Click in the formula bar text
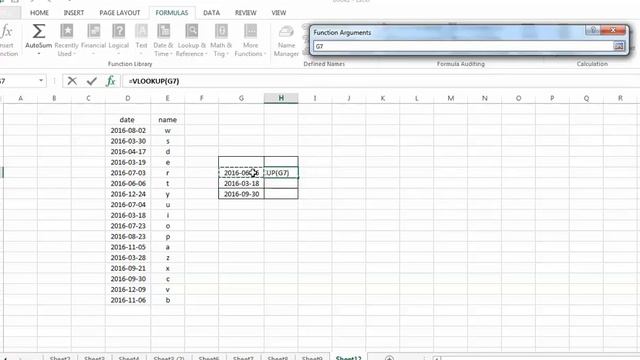 [x=153, y=81]
